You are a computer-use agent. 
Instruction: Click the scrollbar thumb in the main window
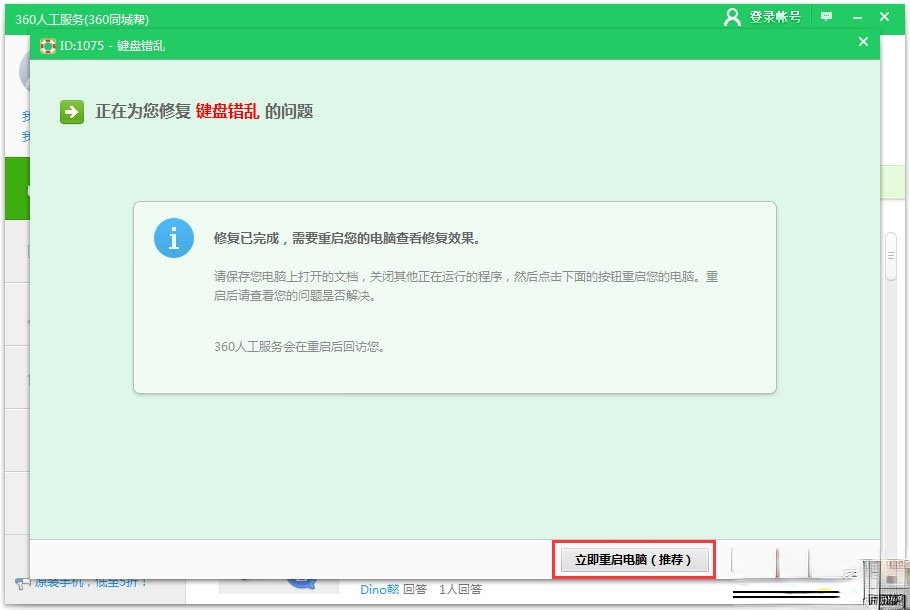(891, 257)
